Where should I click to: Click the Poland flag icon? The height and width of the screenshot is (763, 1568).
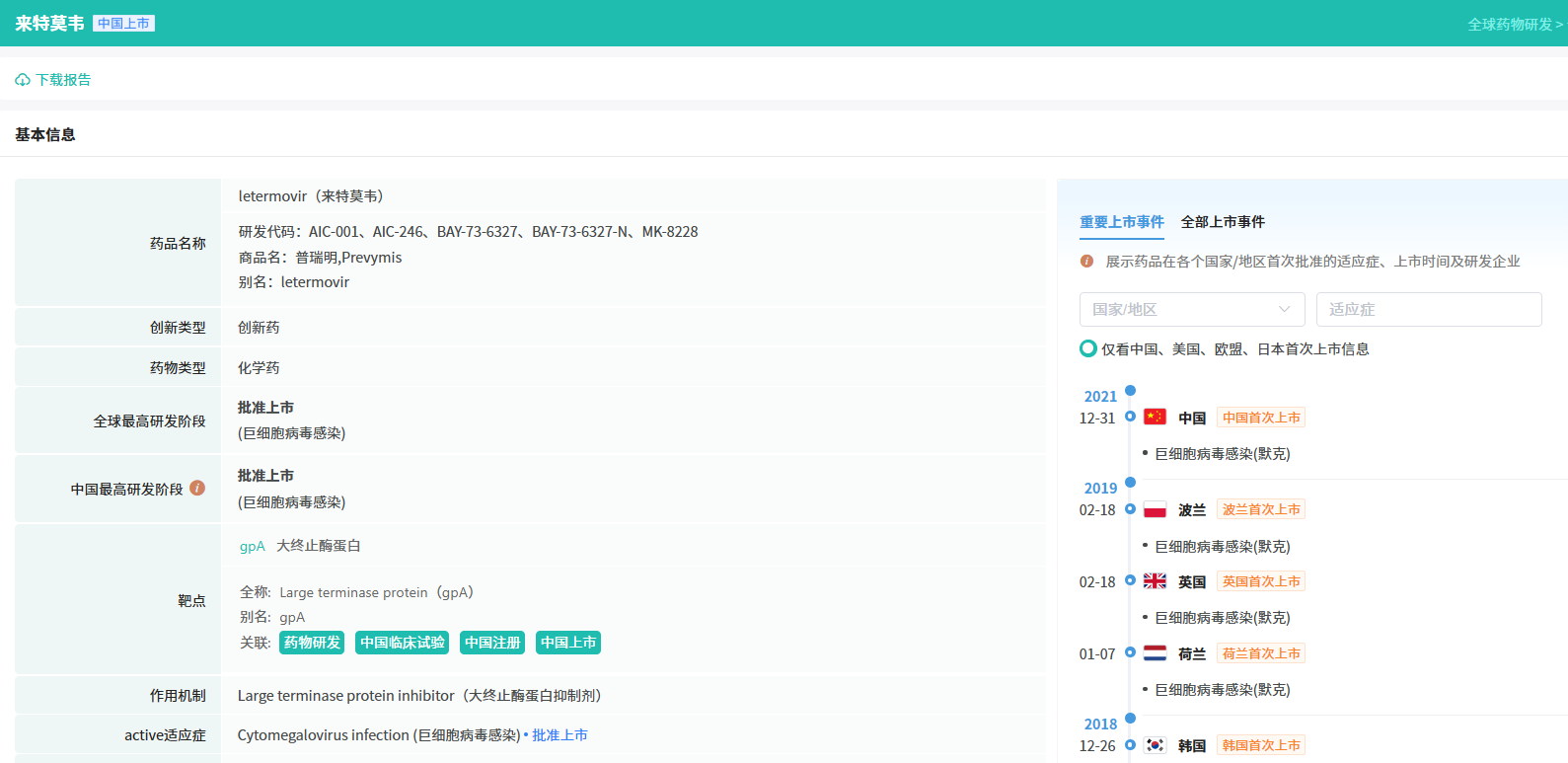click(1155, 509)
